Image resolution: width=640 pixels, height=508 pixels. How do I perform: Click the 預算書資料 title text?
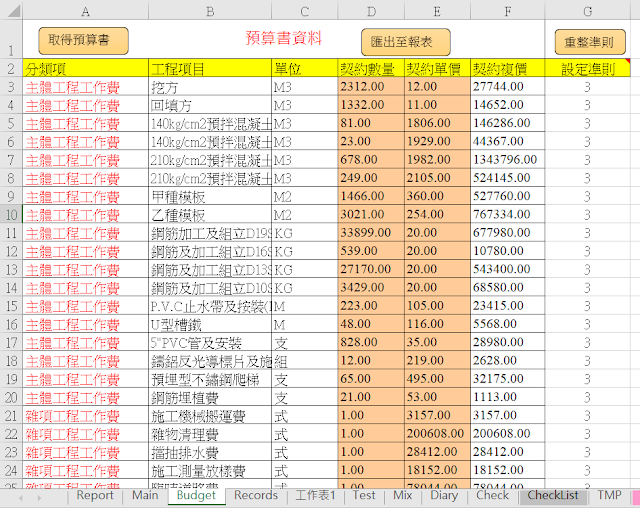pos(284,38)
